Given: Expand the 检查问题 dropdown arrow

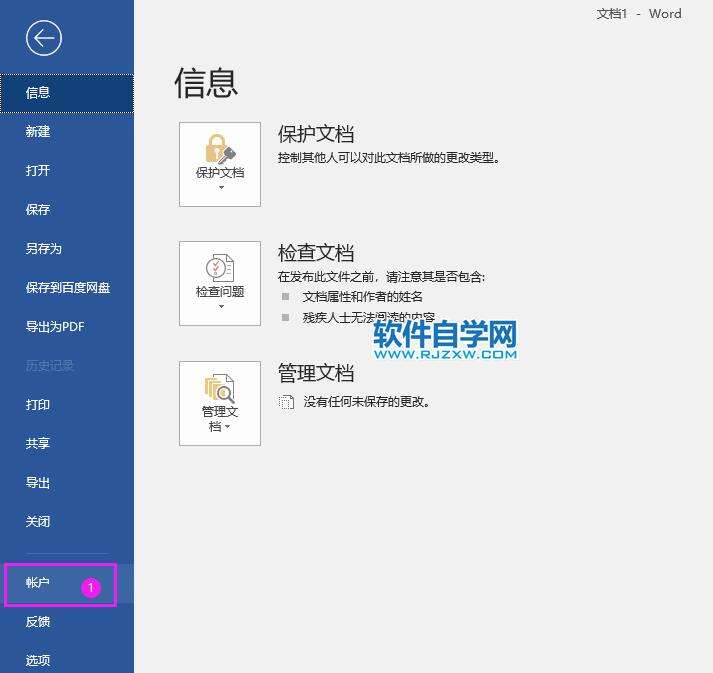Looking at the screenshot, I should click(x=221, y=306).
